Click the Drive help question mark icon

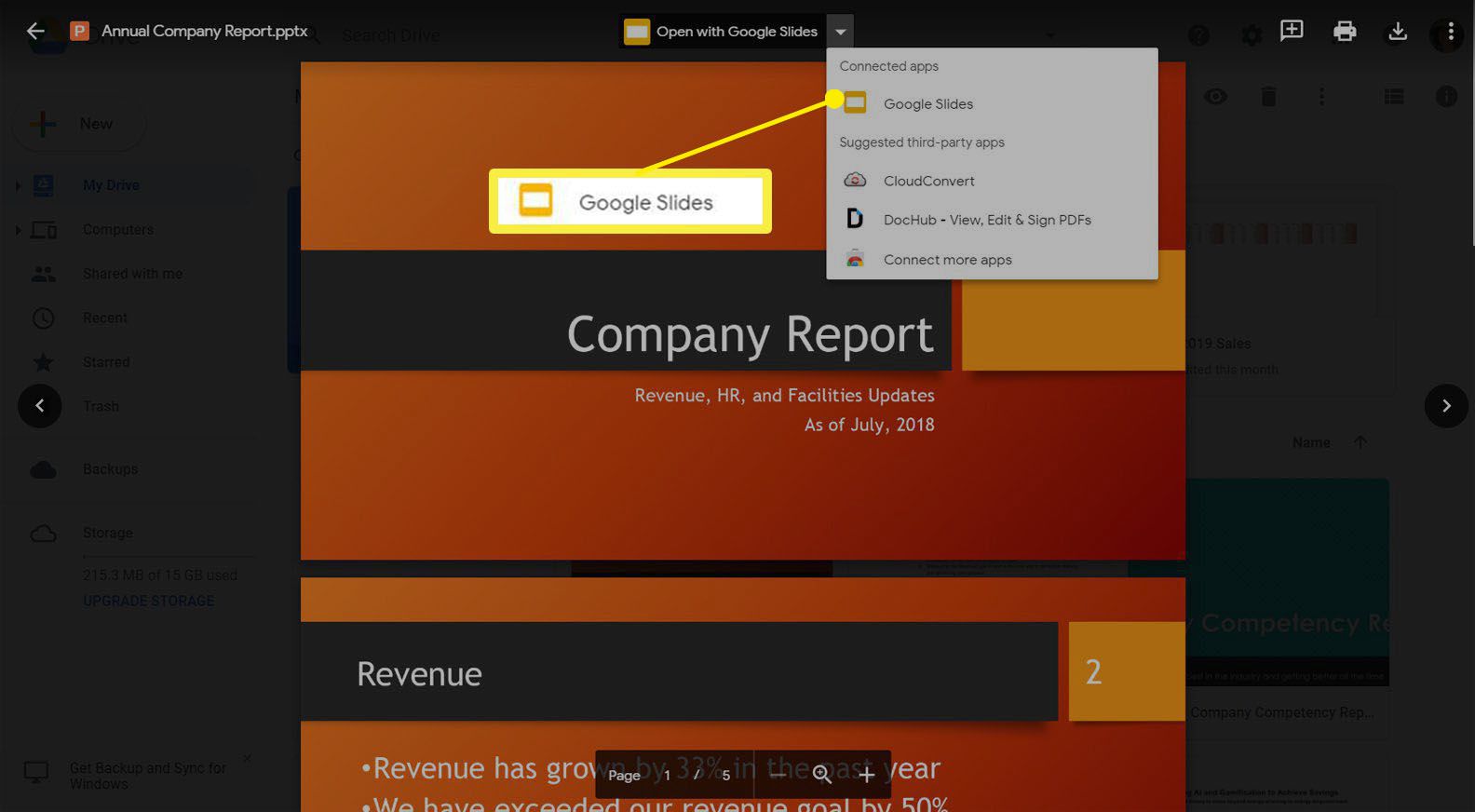(1198, 35)
